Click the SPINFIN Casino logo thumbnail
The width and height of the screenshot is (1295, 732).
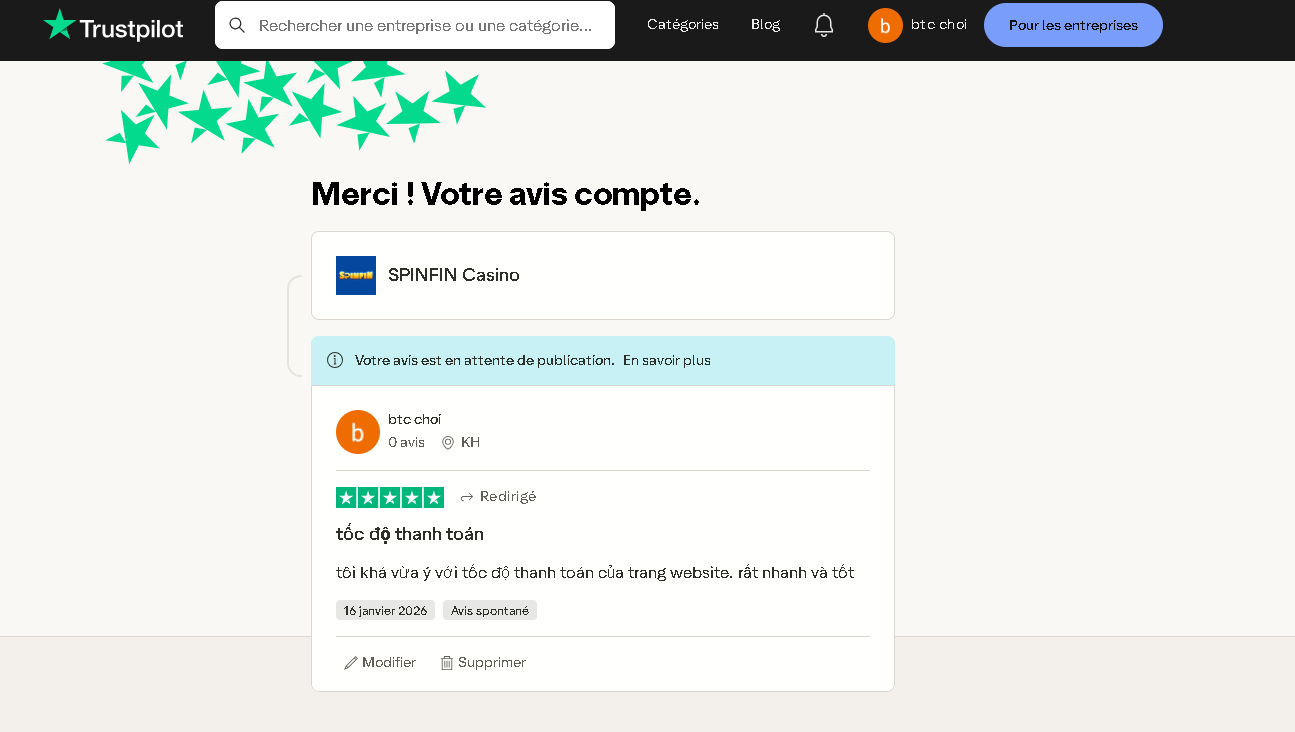coord(356,275)
